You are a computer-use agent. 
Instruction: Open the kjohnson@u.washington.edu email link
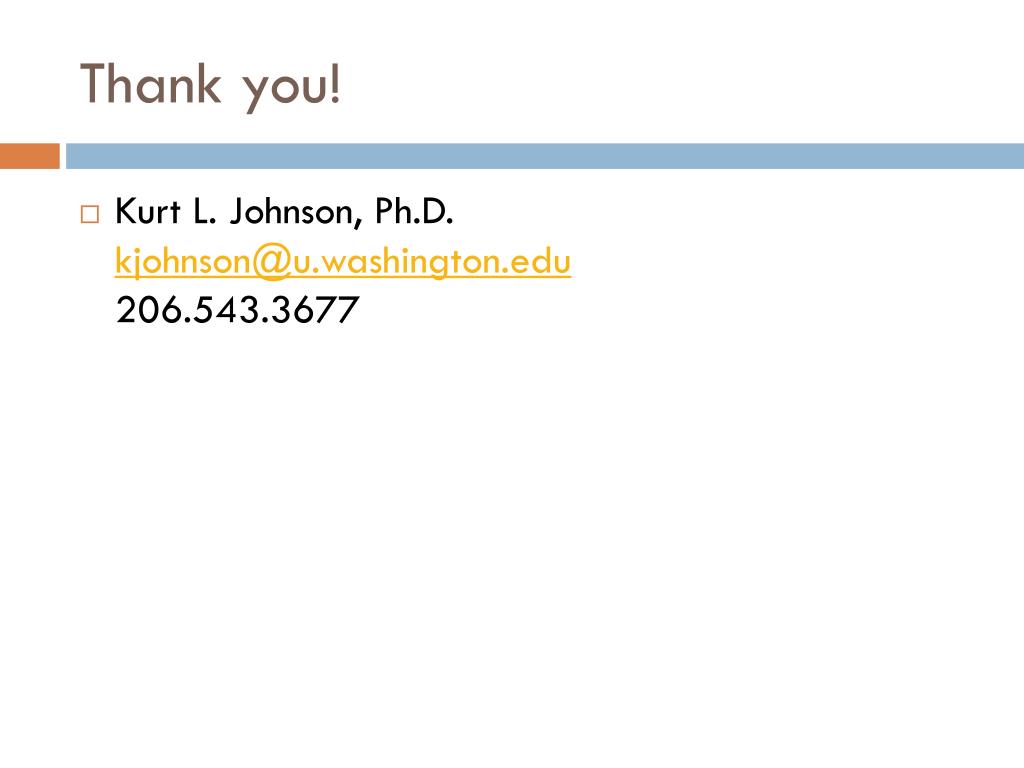tap(343, 262)
